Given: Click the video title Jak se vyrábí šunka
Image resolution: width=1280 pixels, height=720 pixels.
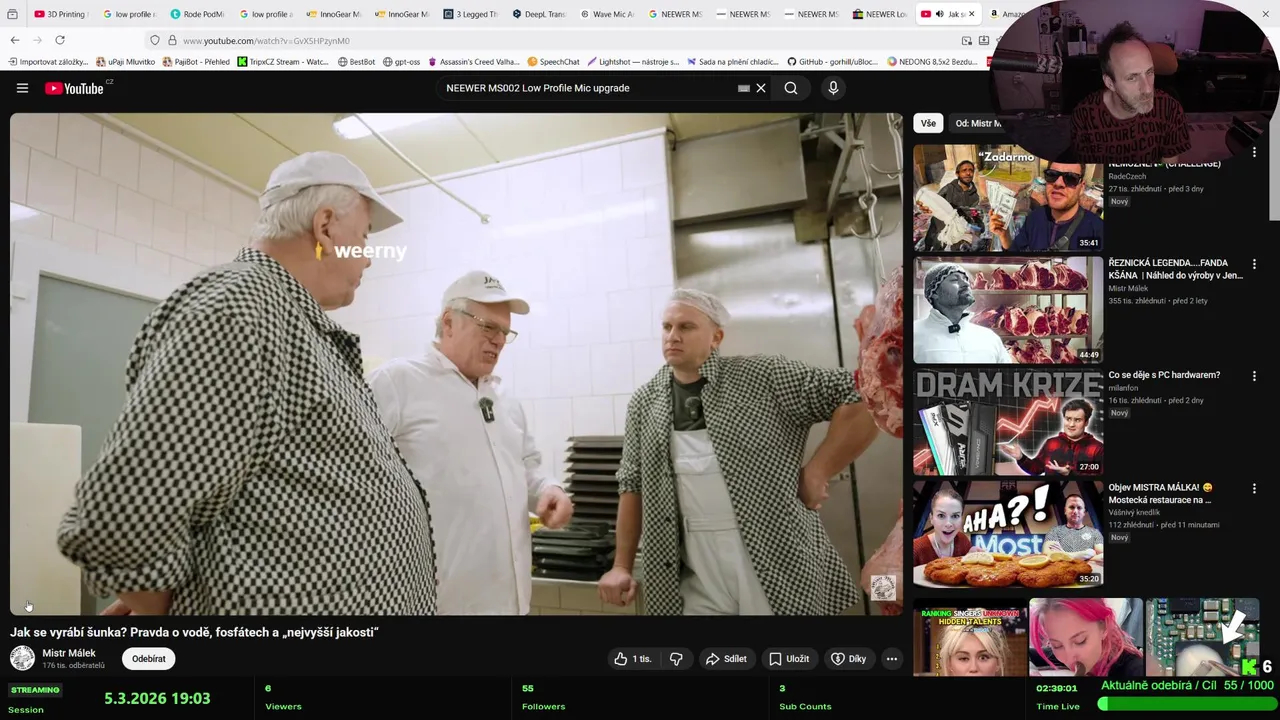Looking at the screenshot, I should (194, 632).
